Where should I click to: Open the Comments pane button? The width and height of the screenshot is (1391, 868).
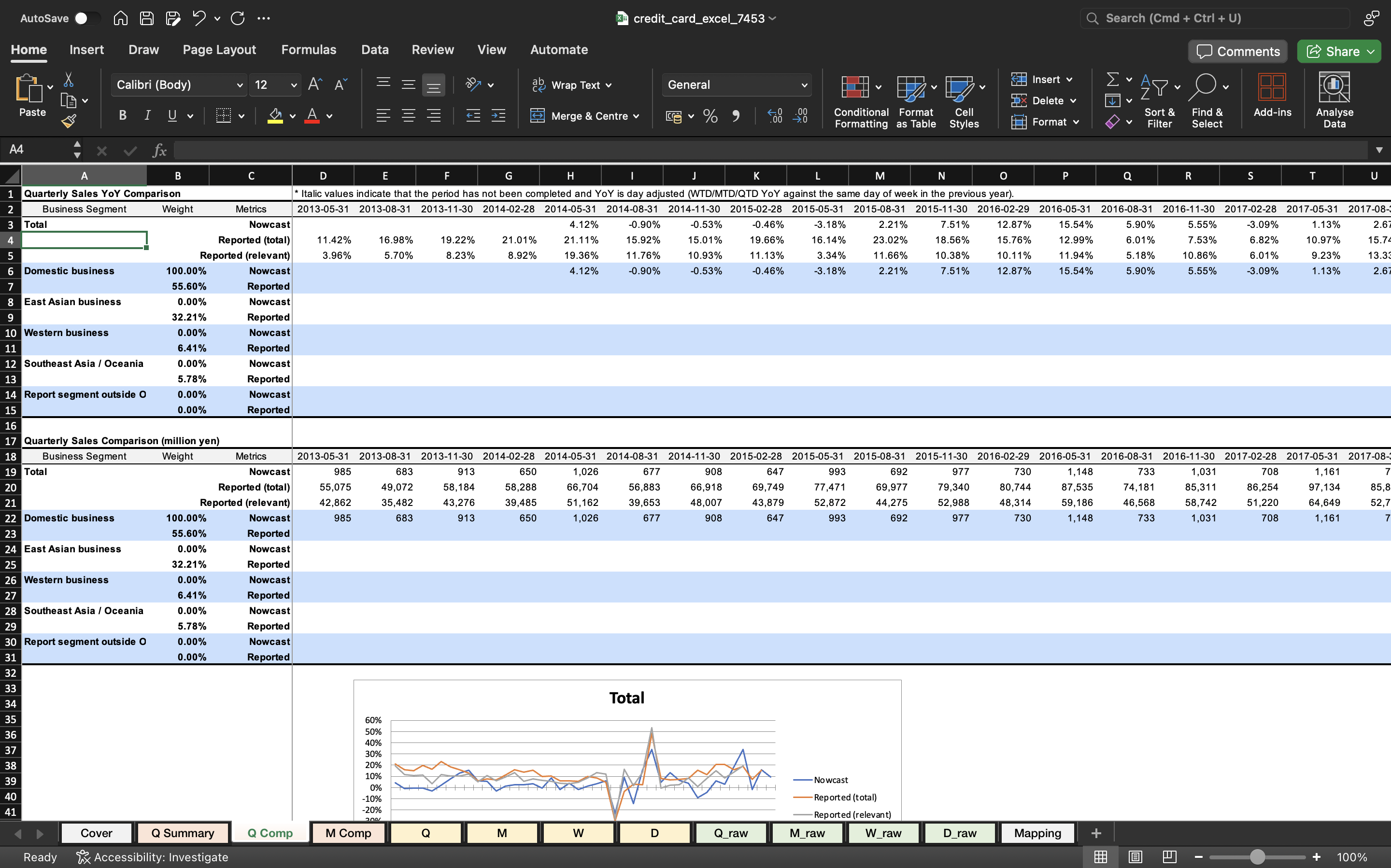[1238, 52]
